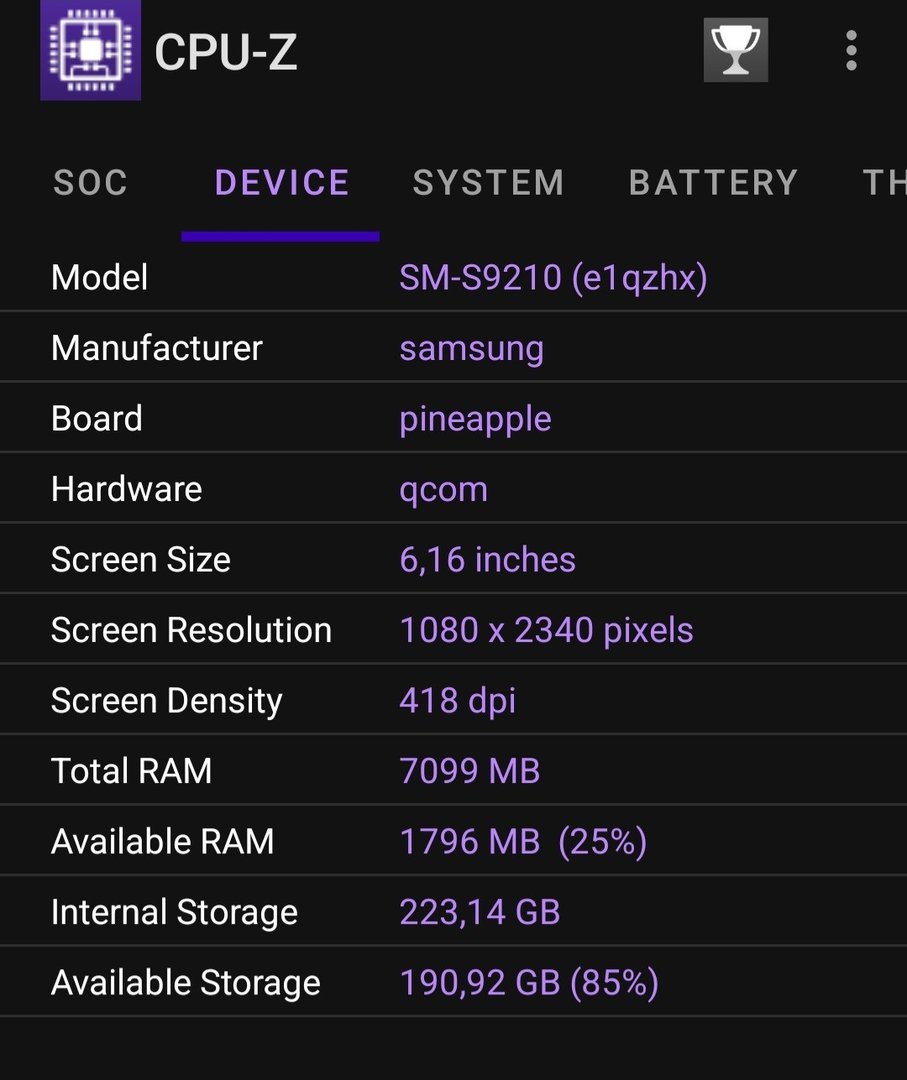This screenshot has height=1080, width=907.
Task: Go to the SYSTEM tab
Action: click(x=488, y=183)
